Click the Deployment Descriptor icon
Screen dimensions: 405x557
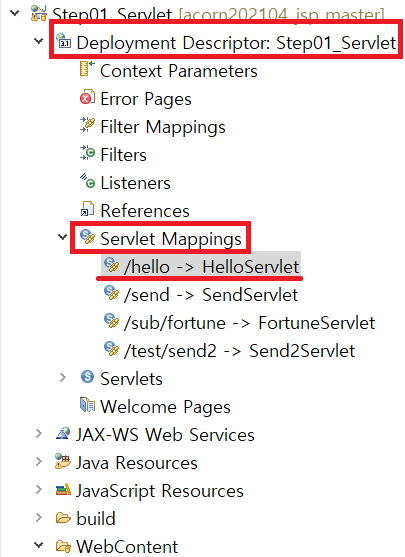tap(64, 42)
